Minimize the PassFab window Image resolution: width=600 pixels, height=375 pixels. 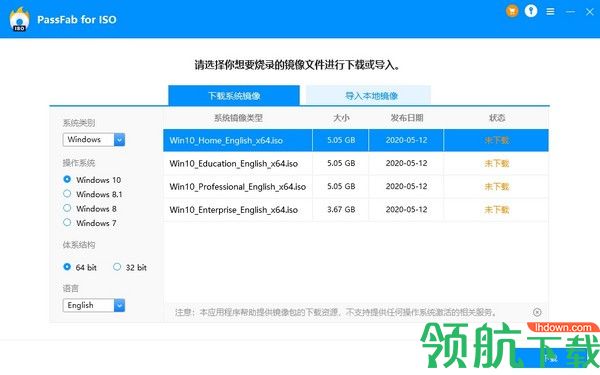pyautogui.click(x=570, y=12)
